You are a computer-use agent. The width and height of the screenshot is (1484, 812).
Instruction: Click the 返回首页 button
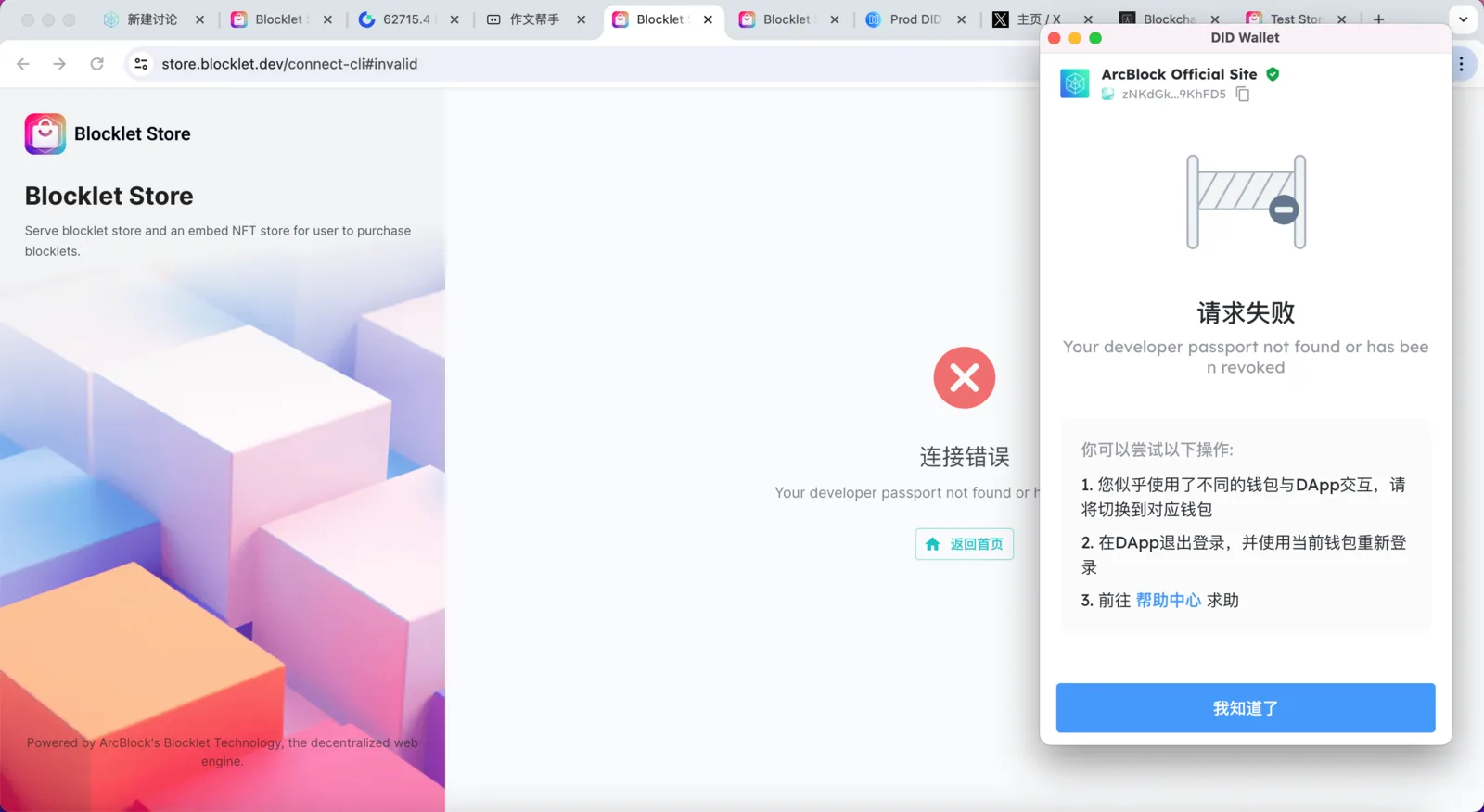965,544
